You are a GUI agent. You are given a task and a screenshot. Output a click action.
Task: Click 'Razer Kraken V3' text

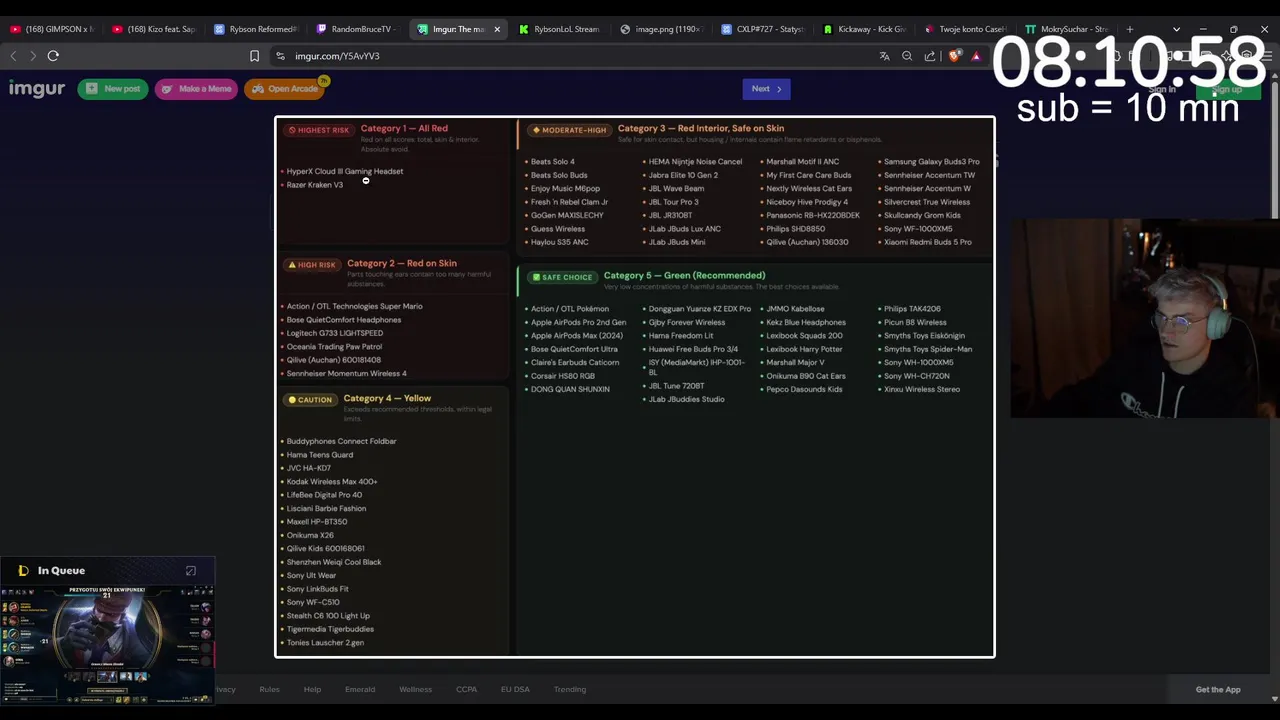[315, 185]
